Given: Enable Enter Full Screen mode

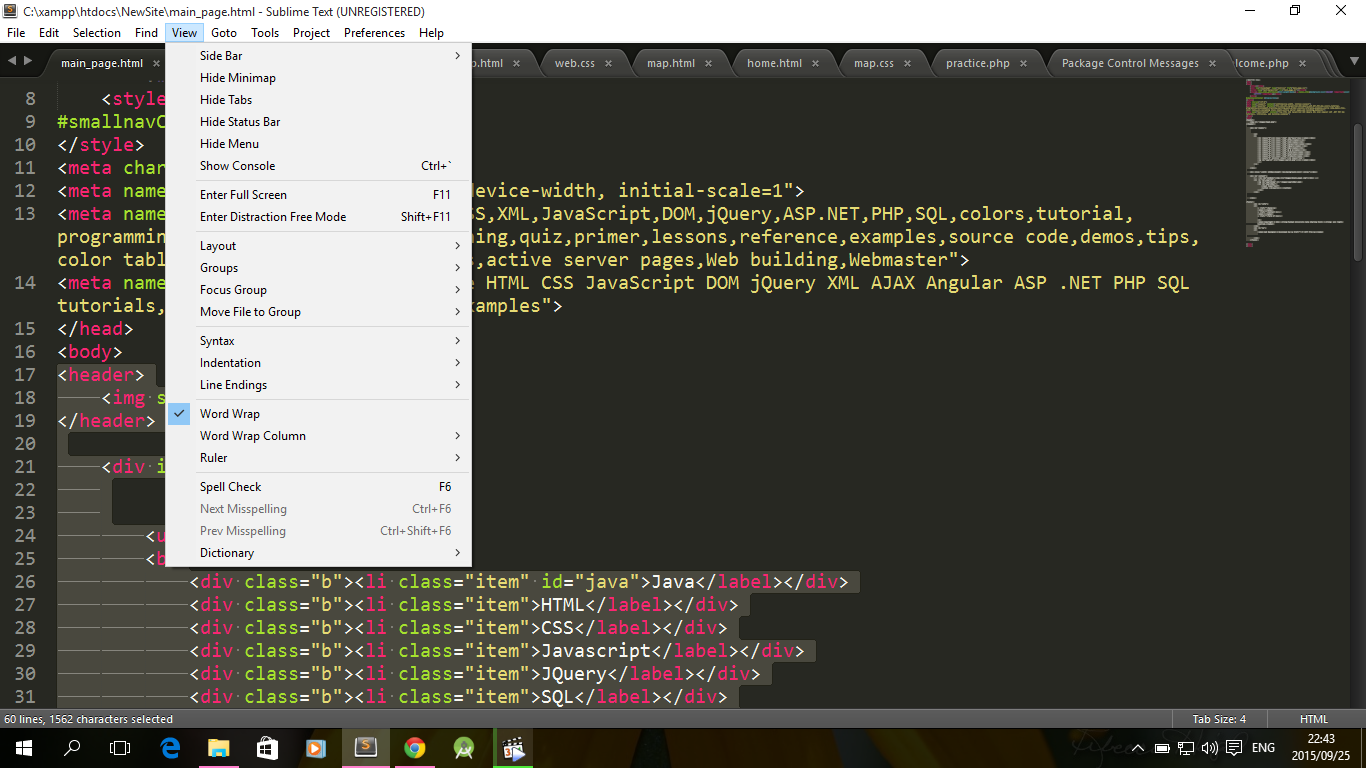Looking at the screenshot, I should (x=318, y=195).
